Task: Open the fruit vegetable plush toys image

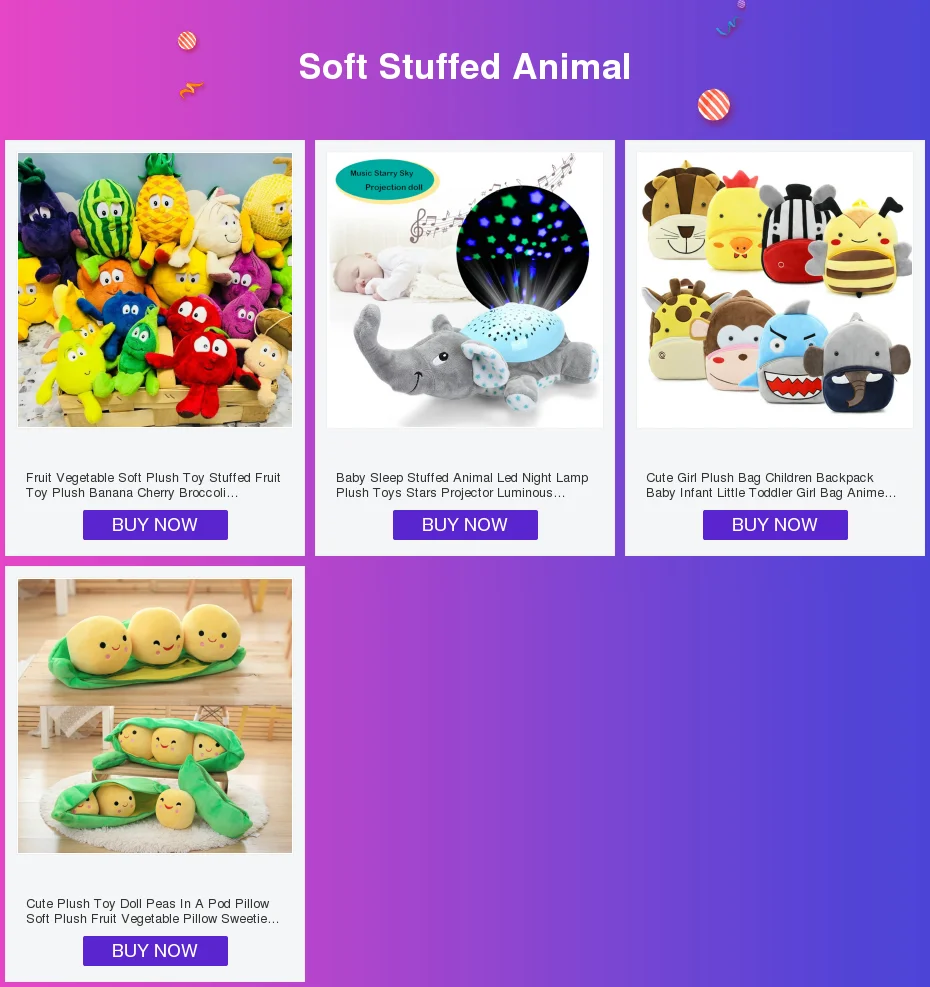Action: (155, 290)
